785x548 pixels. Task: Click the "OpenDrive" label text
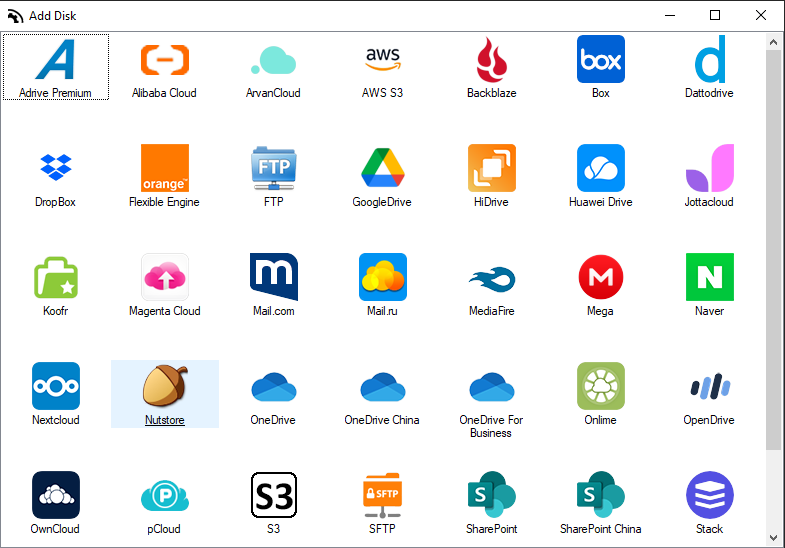(x=709, y=420)
